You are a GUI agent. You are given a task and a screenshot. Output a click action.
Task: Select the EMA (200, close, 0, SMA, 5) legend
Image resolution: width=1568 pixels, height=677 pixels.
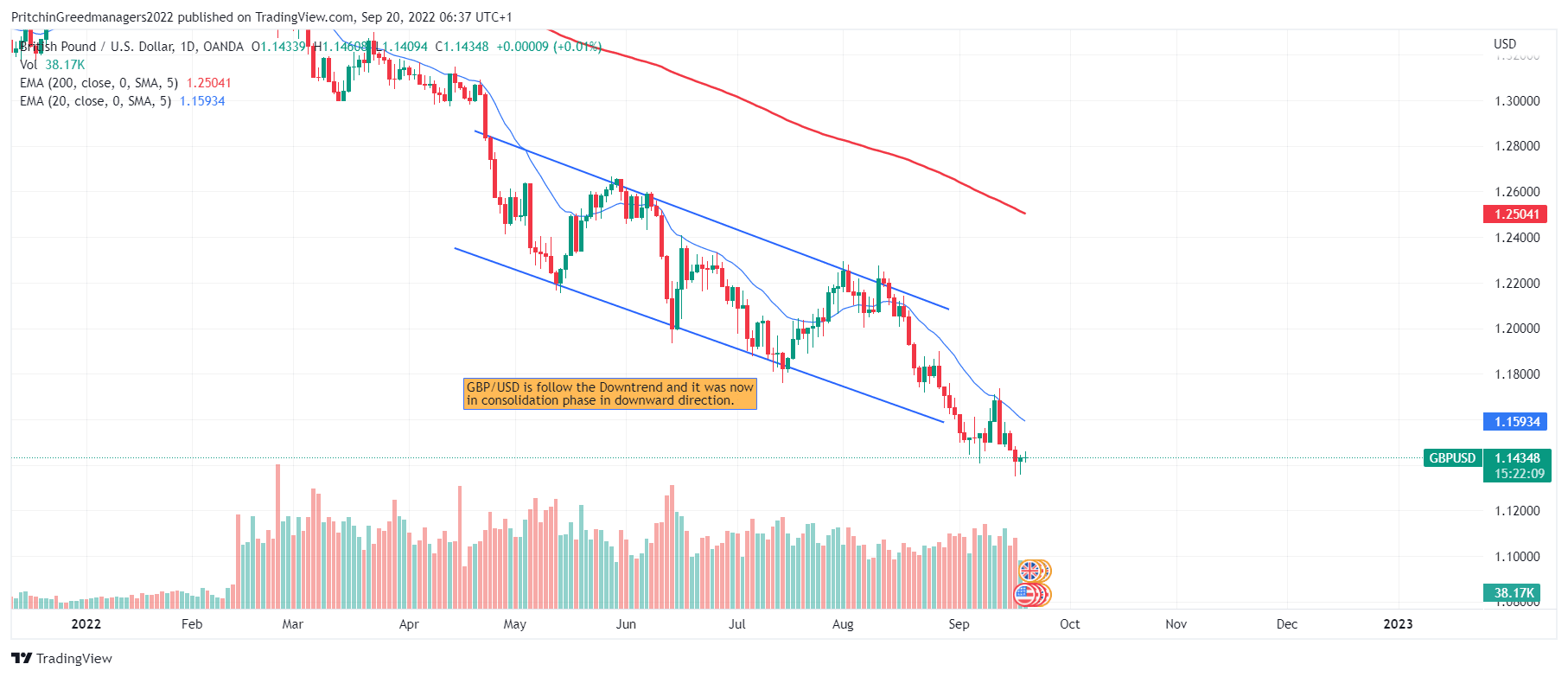tap(125, 83)
